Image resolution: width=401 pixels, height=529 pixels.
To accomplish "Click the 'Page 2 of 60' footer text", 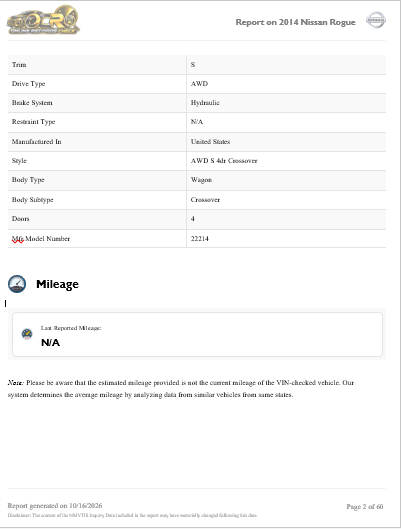I will [365, 506].
